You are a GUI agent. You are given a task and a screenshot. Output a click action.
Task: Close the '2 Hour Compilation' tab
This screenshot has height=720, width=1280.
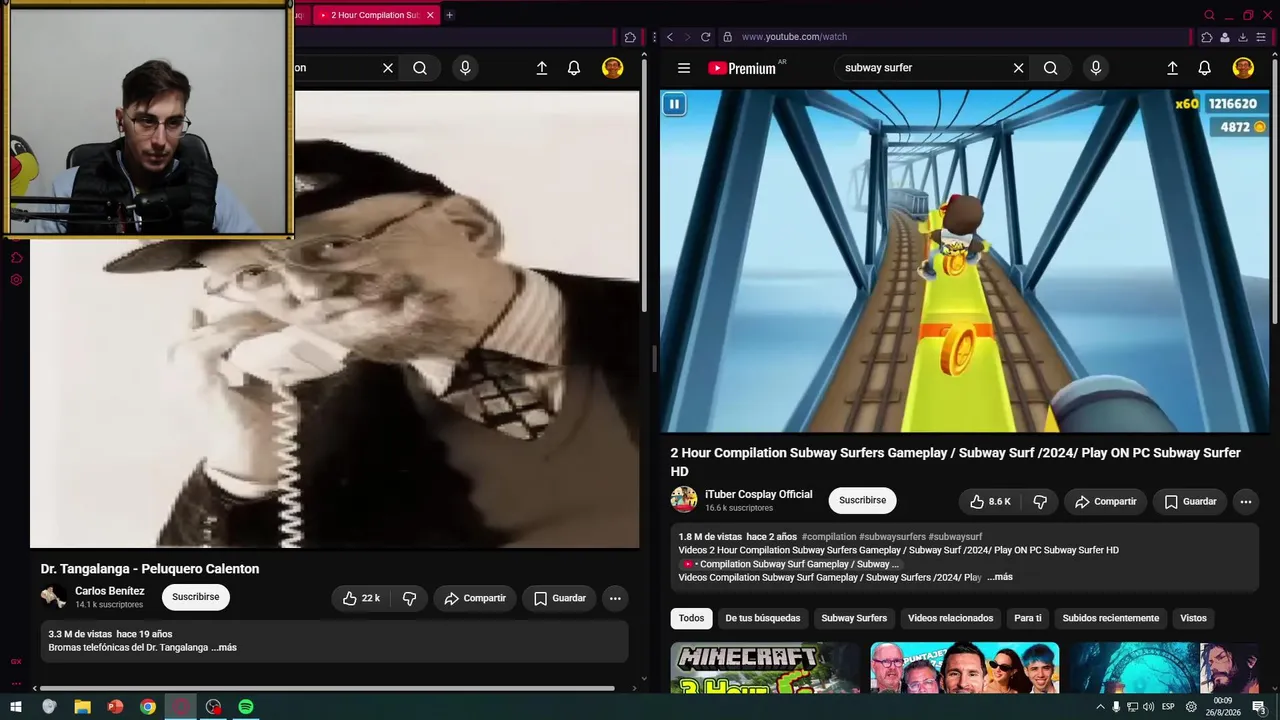(x=430, y=15)
